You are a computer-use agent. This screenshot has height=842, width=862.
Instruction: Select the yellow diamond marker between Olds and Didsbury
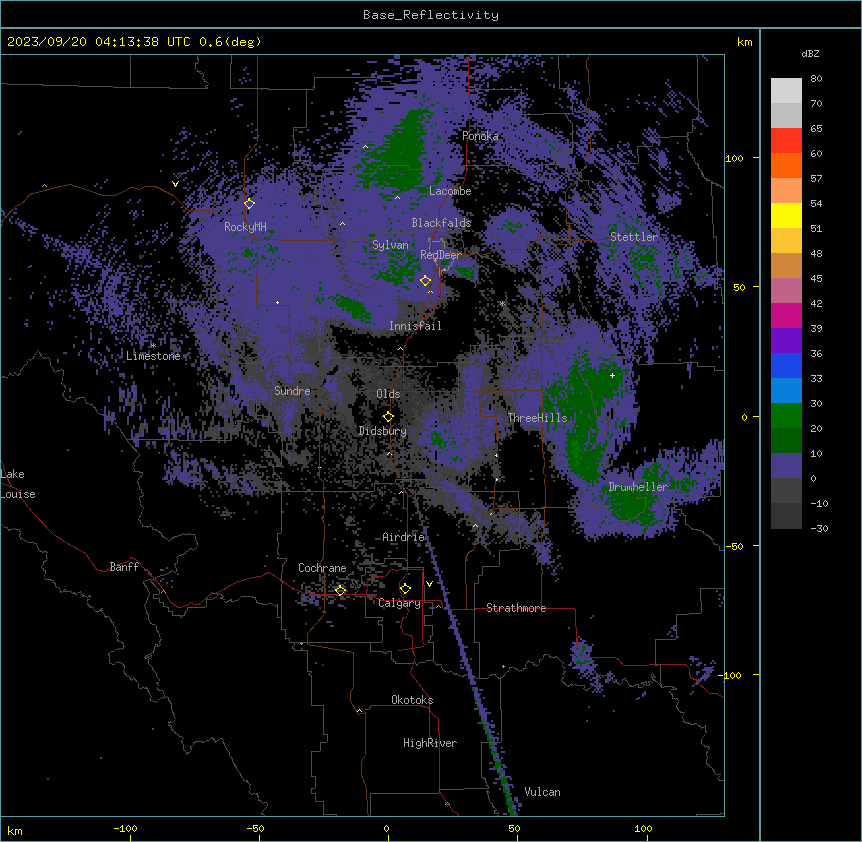pyautogui.click(x=388, y=416)
